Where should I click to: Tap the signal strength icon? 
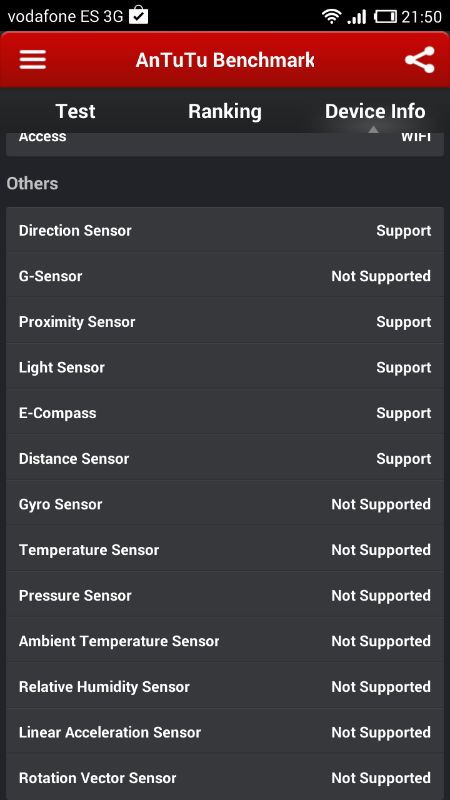357,17
